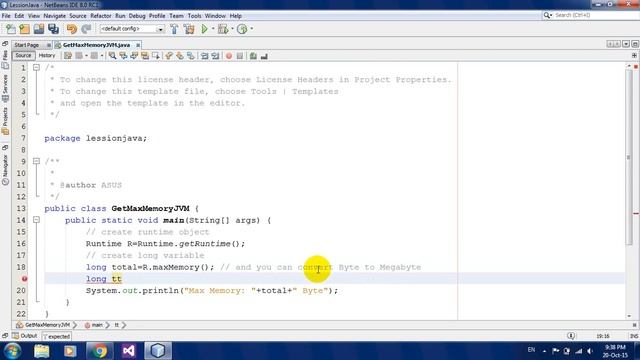Open the Projects side panel

[5, 121]
